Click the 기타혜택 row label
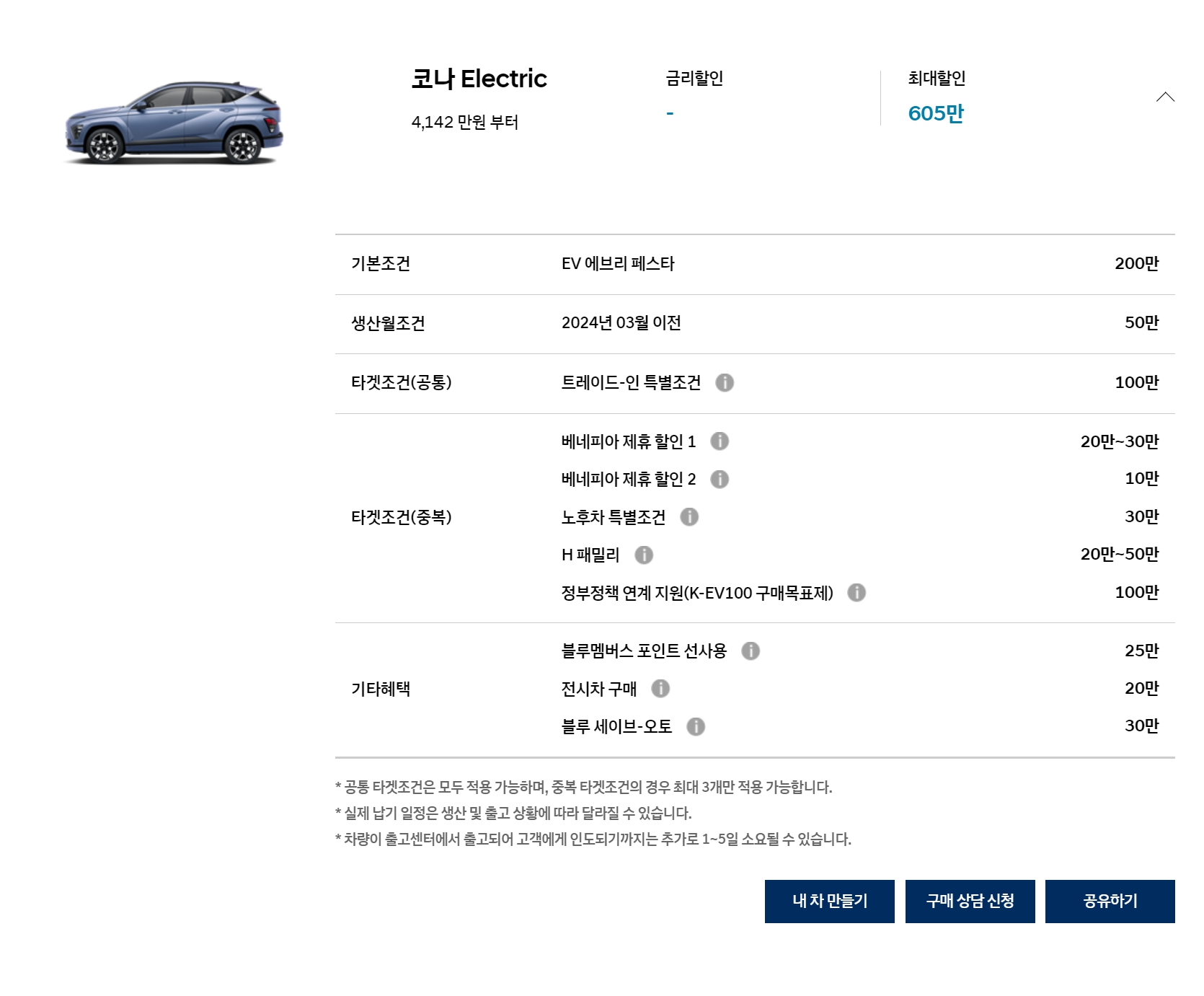The image size is (1204, 996). click(x=381, y=689)
